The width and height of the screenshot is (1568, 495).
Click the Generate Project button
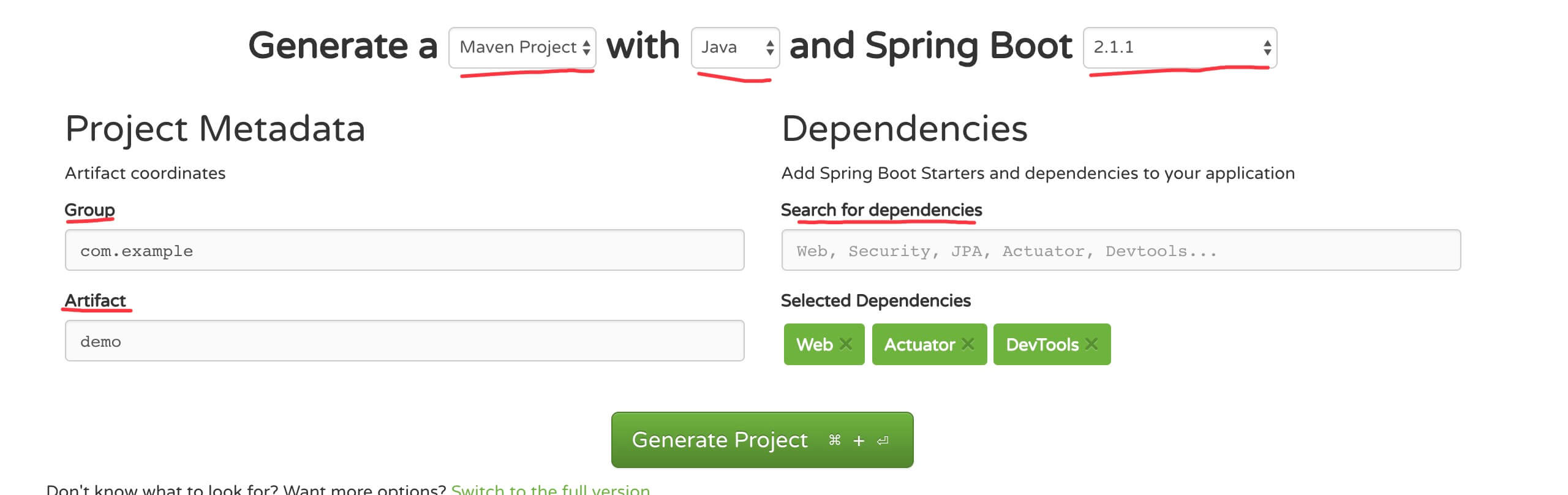762,440
